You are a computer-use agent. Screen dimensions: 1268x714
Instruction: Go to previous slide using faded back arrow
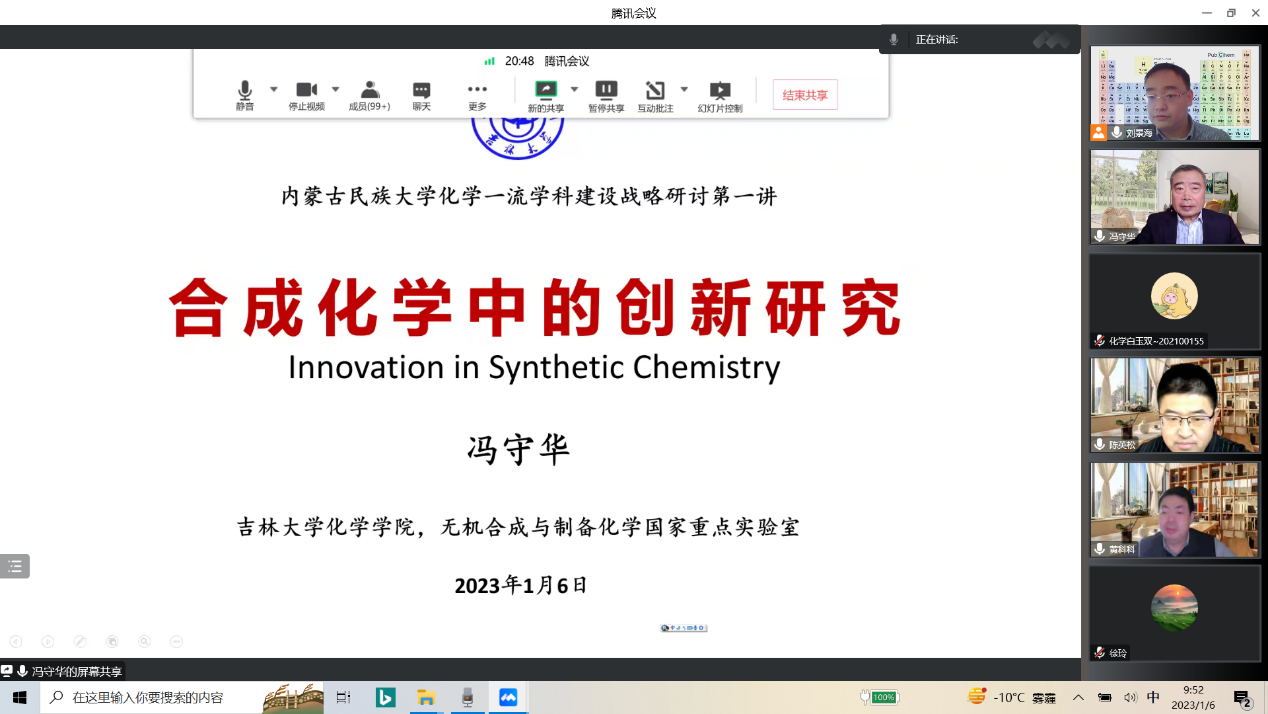pyautogui.click(x=16, y=641)
